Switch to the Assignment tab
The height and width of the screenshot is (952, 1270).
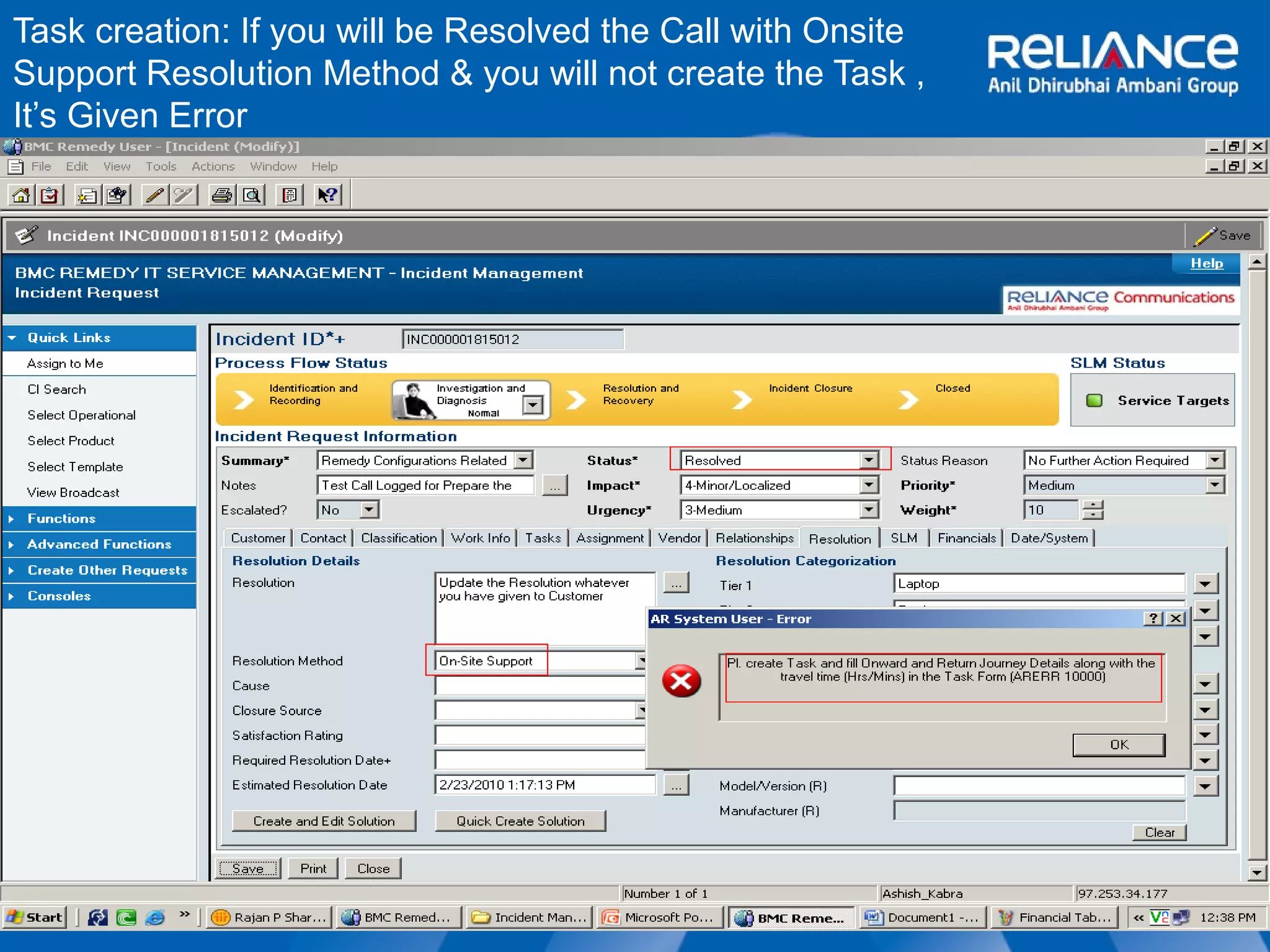click(610, 538)
